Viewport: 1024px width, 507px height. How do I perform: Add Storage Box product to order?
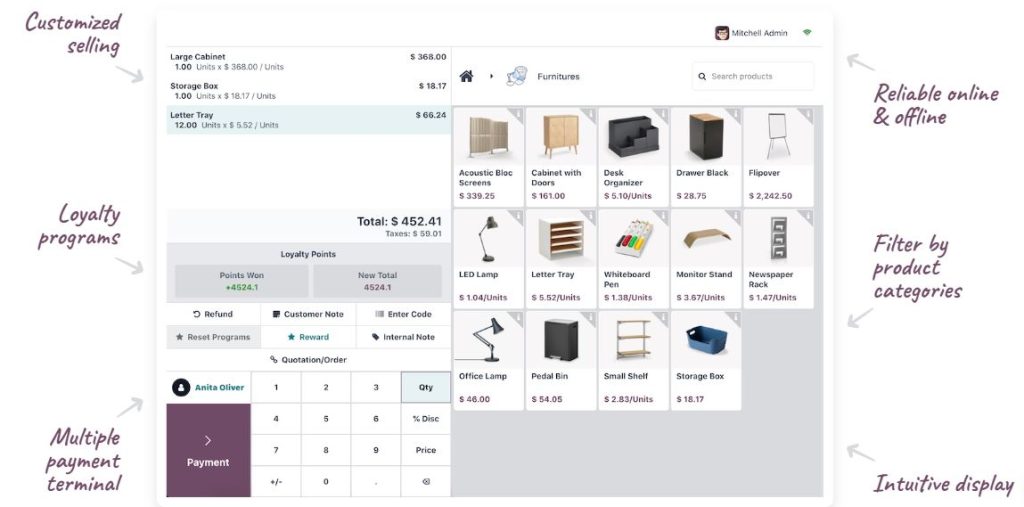click(x=706, y=359)
